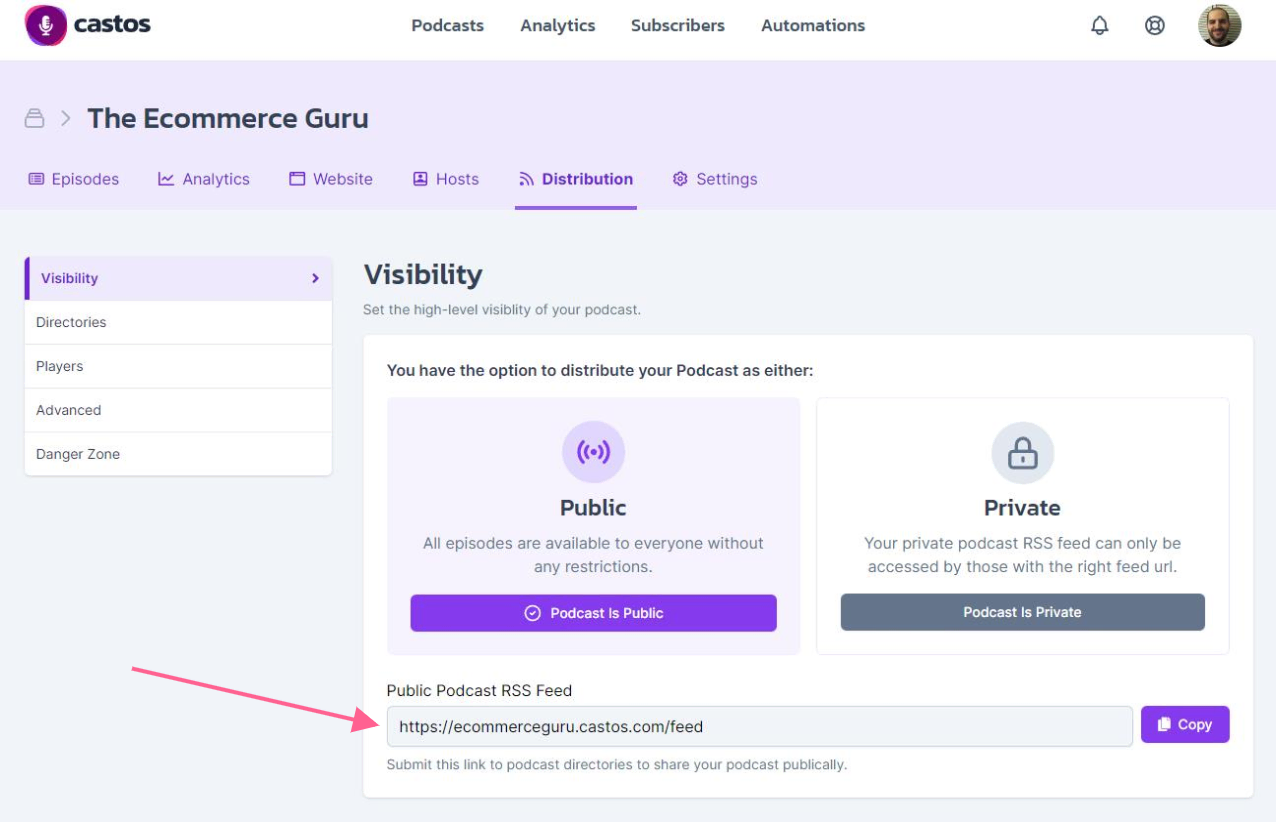Click the private padlock icon
Screen dimensions: 1276x822
pos(1022,453)
